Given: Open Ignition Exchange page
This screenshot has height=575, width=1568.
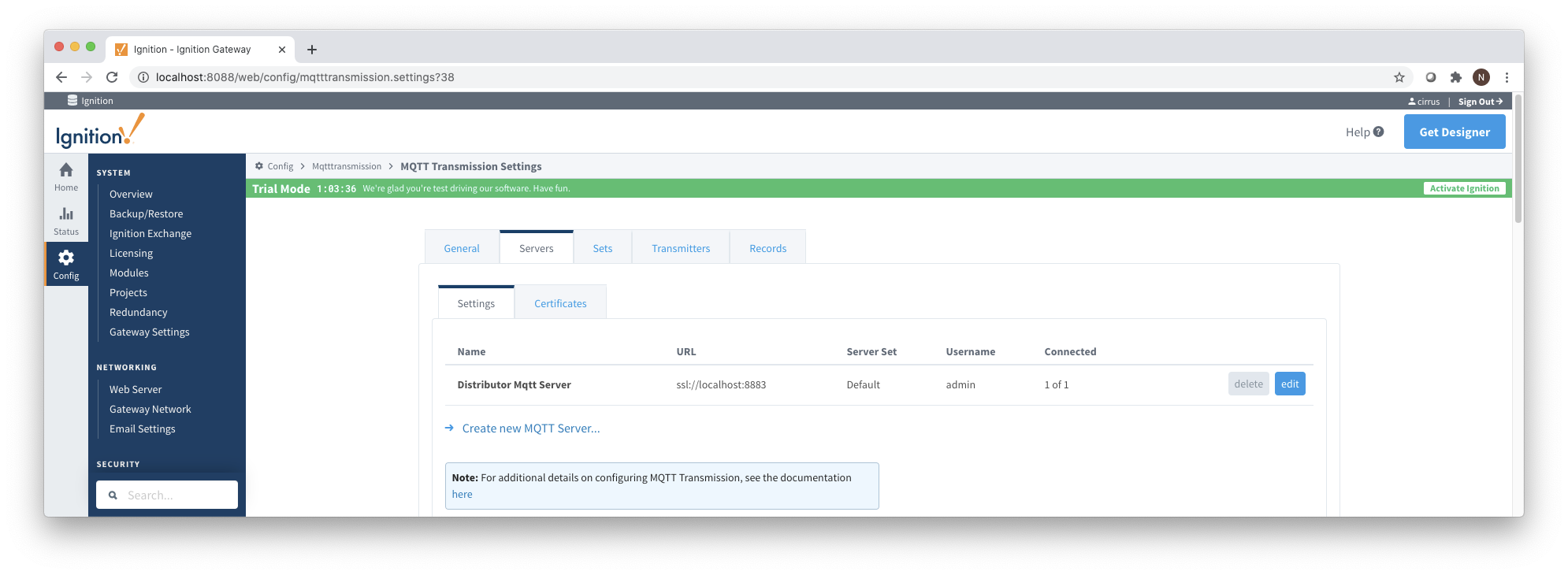Looking at the screenshot, I should pyautogui.click(x=150, y=233).
